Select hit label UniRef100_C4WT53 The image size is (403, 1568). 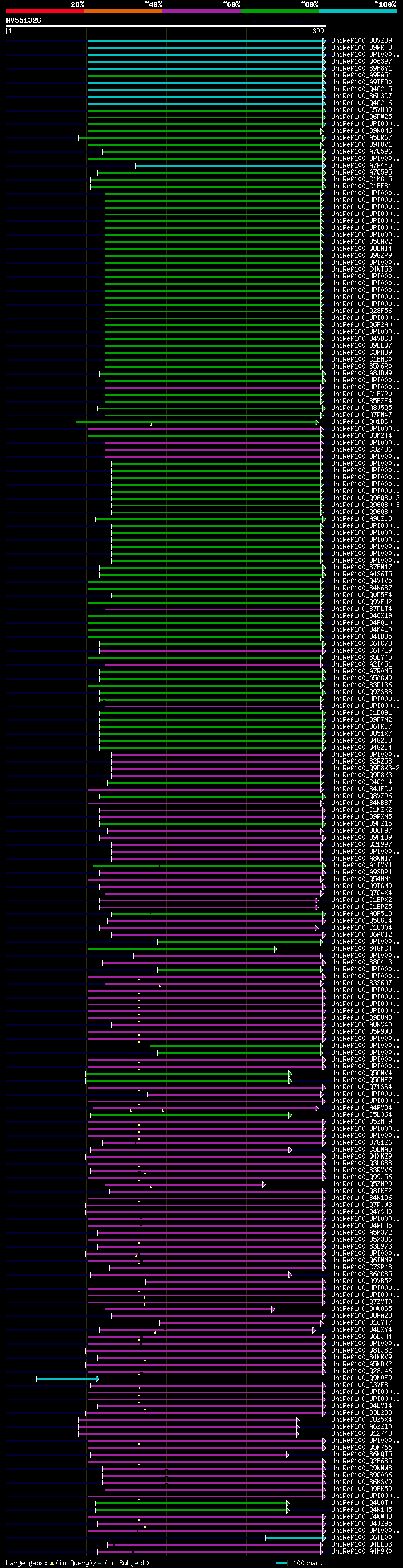[361, 270]
